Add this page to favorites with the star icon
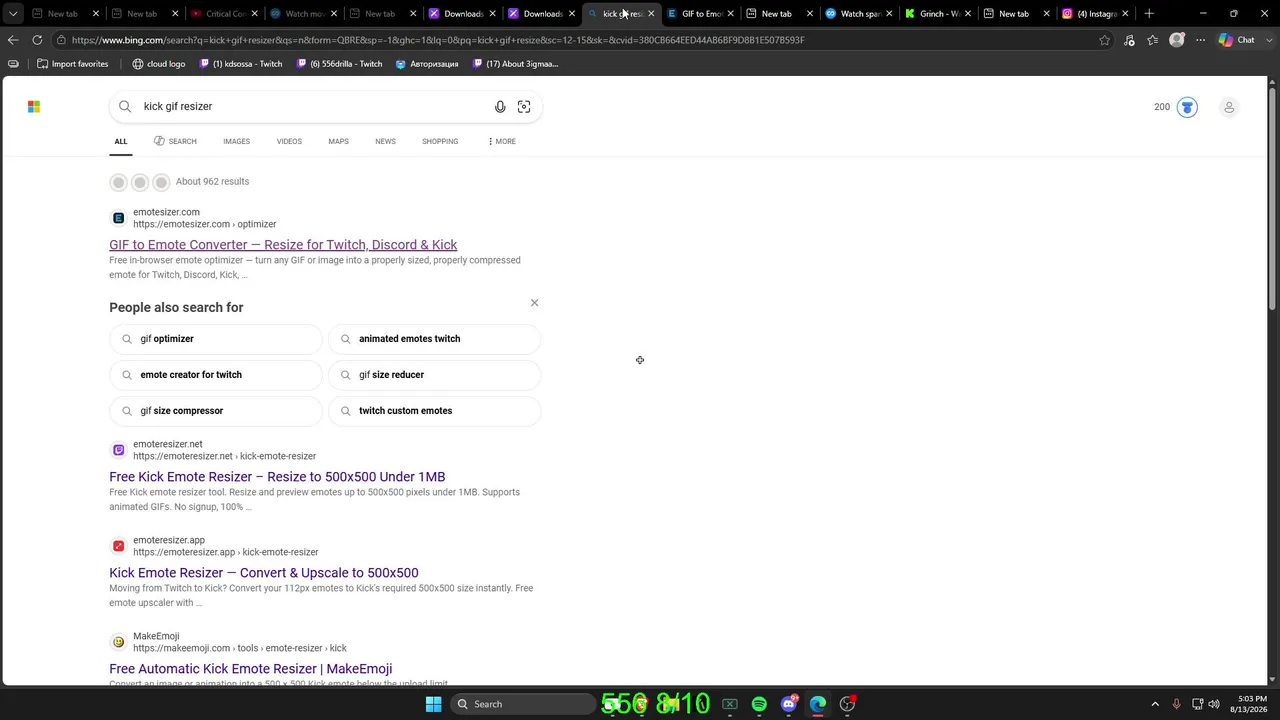 pos(1104,40)
